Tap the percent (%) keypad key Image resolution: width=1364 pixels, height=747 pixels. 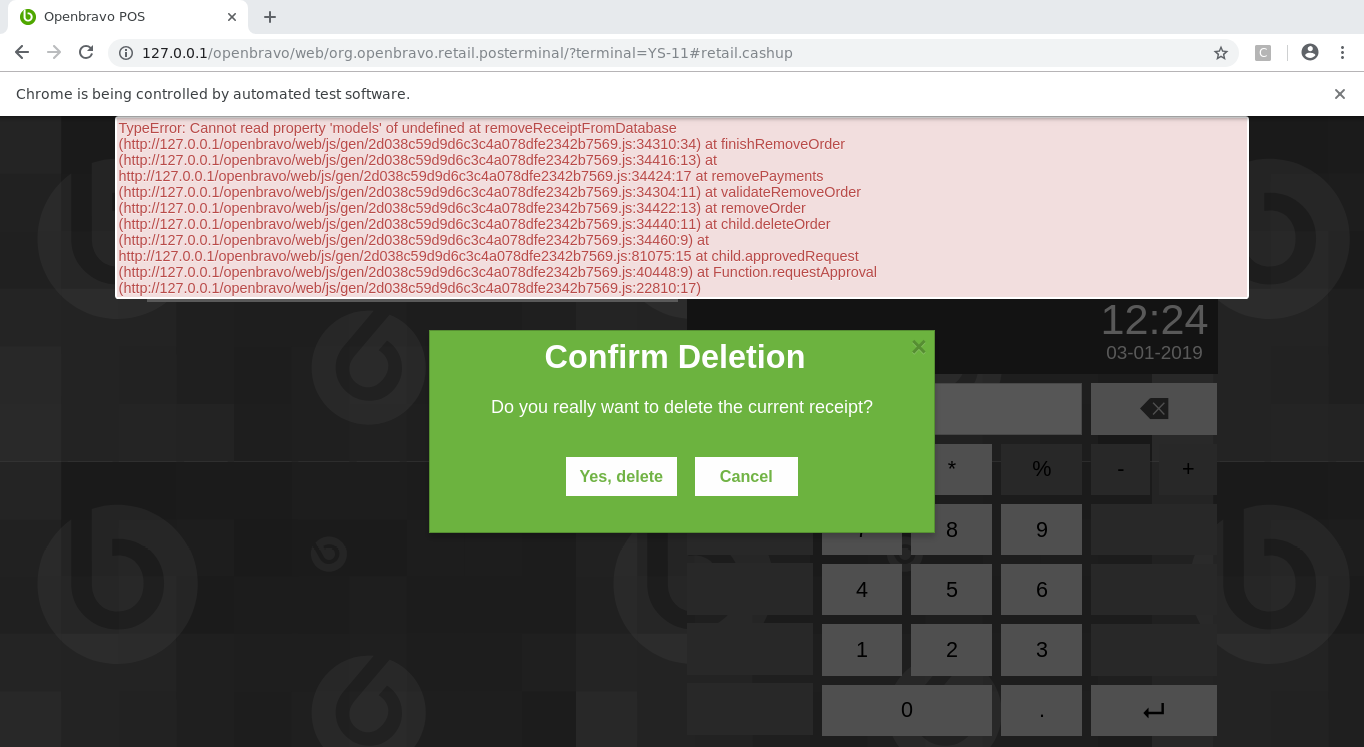point(1041,469)
